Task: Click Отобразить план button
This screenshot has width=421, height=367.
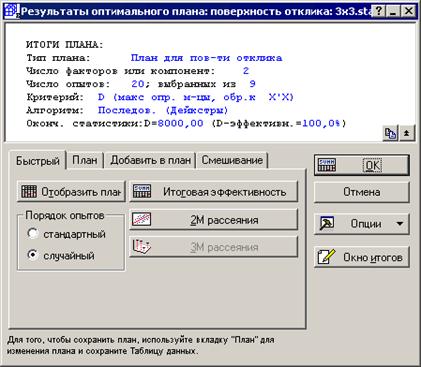Action: (x=71, y=192)
